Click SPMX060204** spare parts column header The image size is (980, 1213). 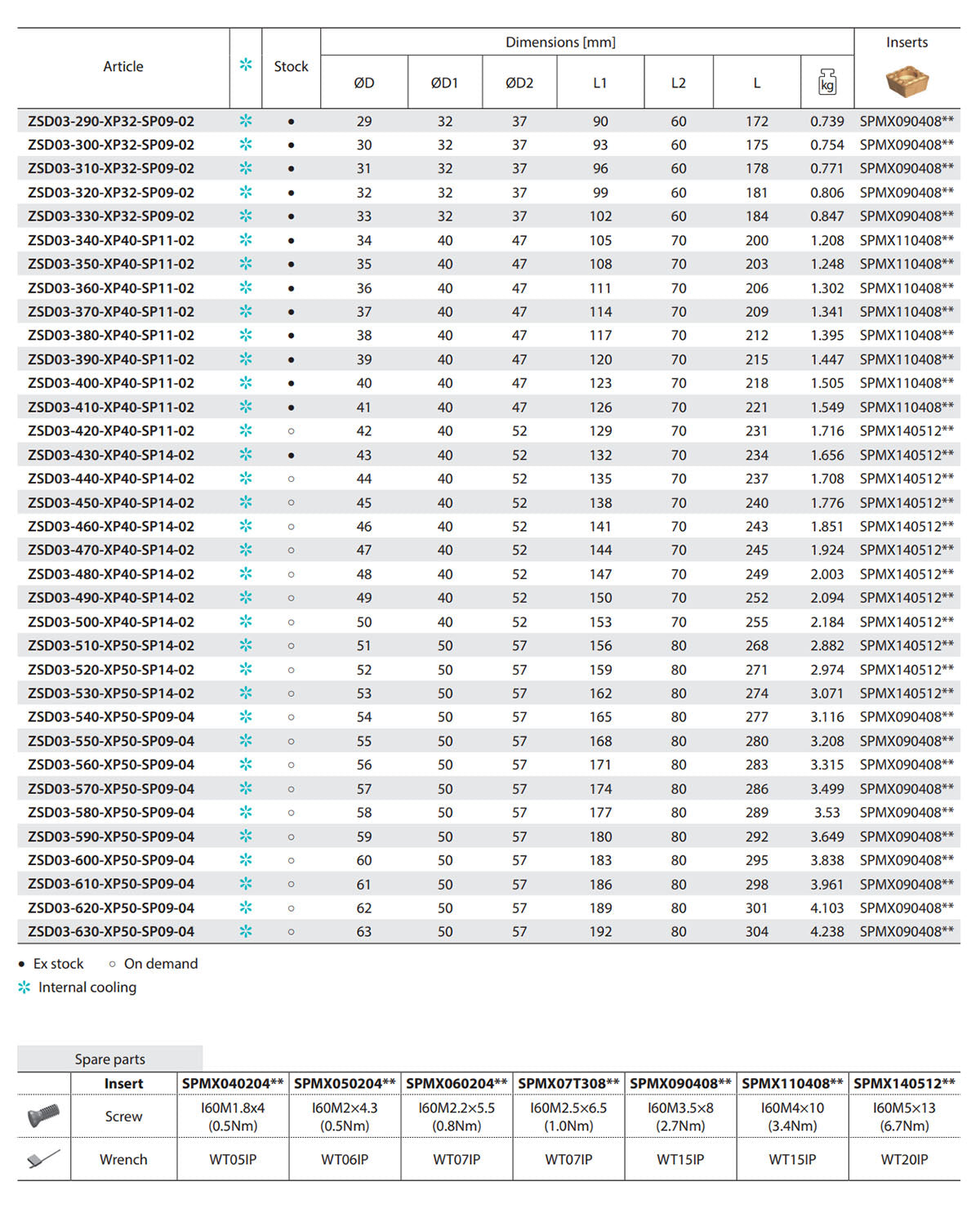click(x=457, y=1083)
